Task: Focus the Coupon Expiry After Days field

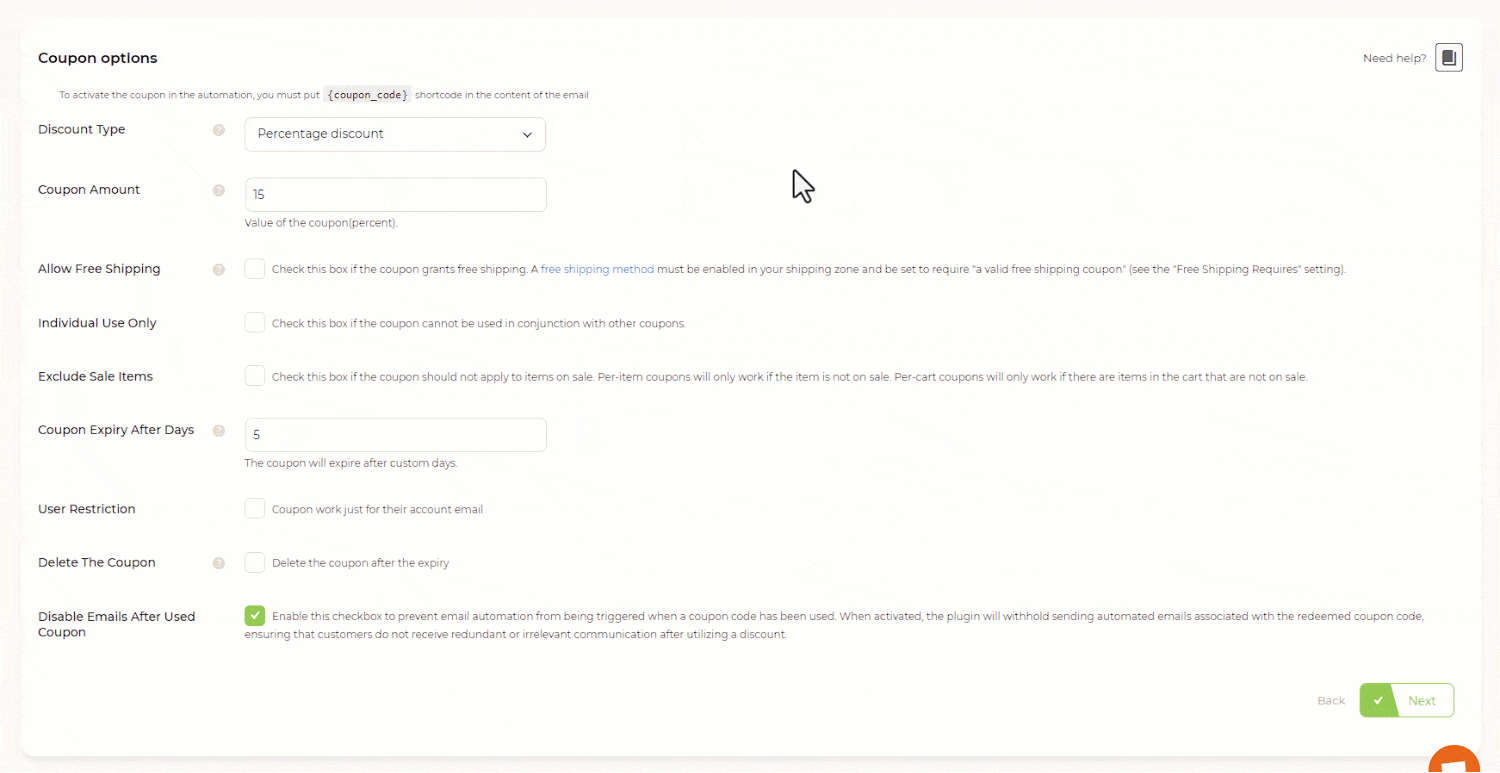Action: click(395, 435)
